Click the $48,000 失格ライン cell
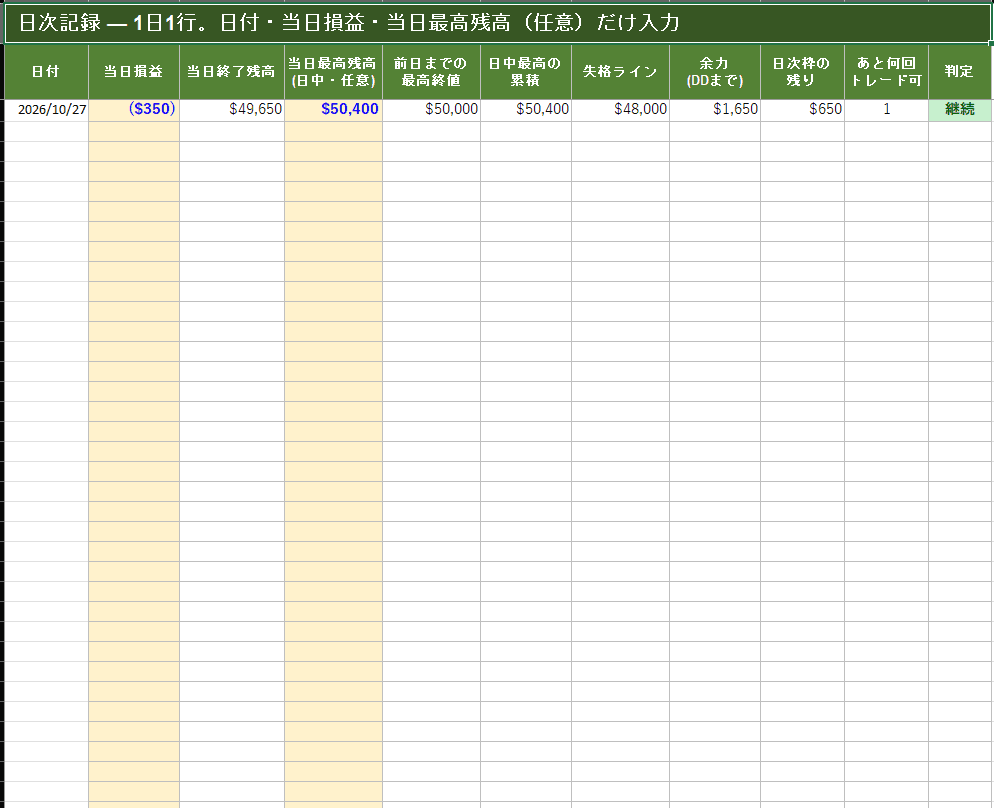 point(621,110)
